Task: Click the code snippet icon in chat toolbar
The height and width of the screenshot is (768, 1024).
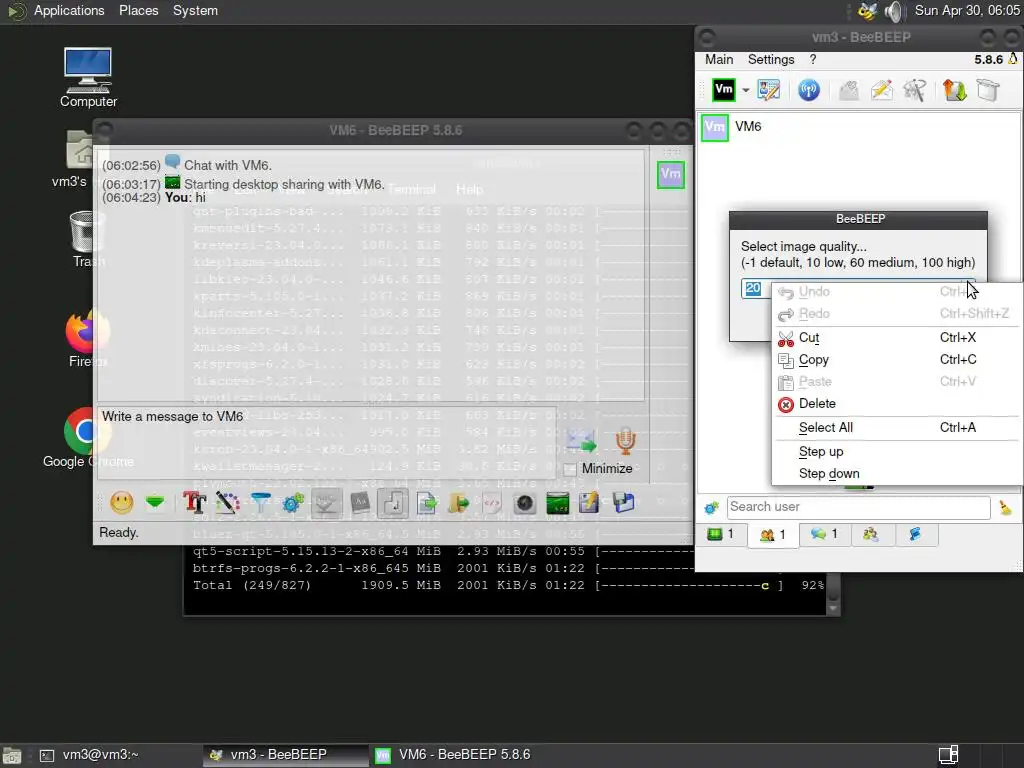Action: pos(492,503)
